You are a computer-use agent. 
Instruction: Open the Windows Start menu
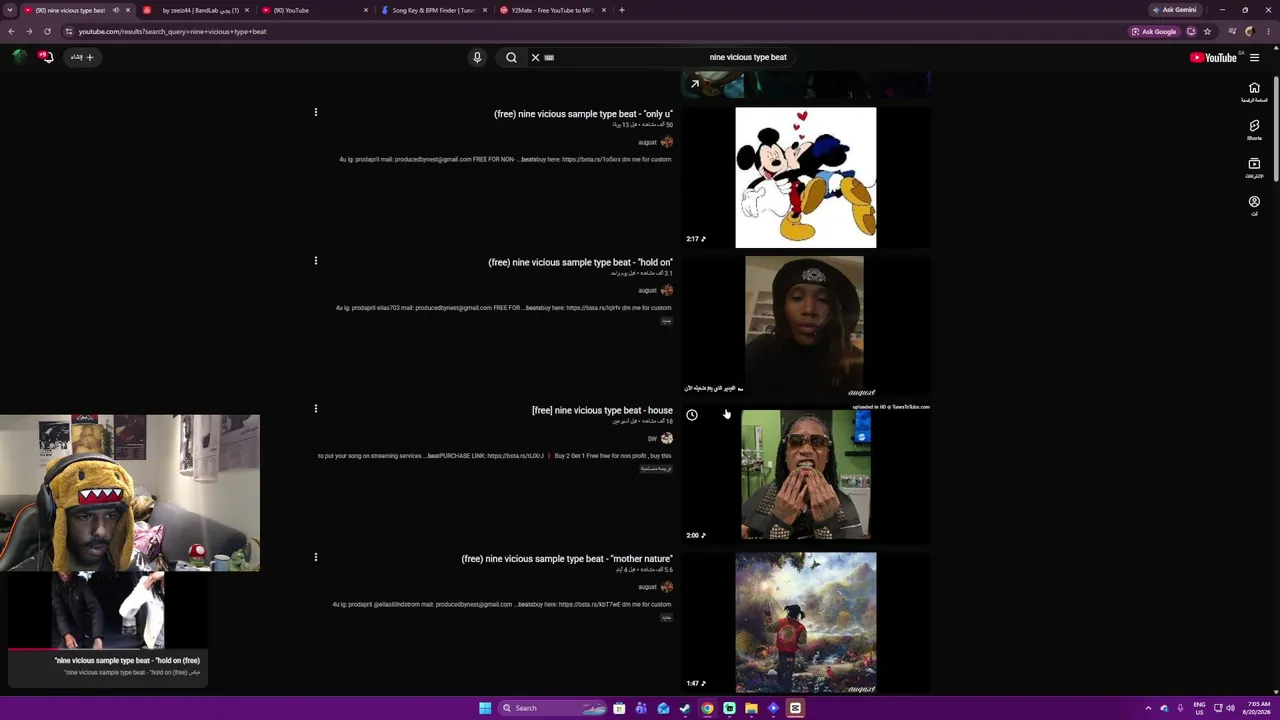tap(485, 708)
